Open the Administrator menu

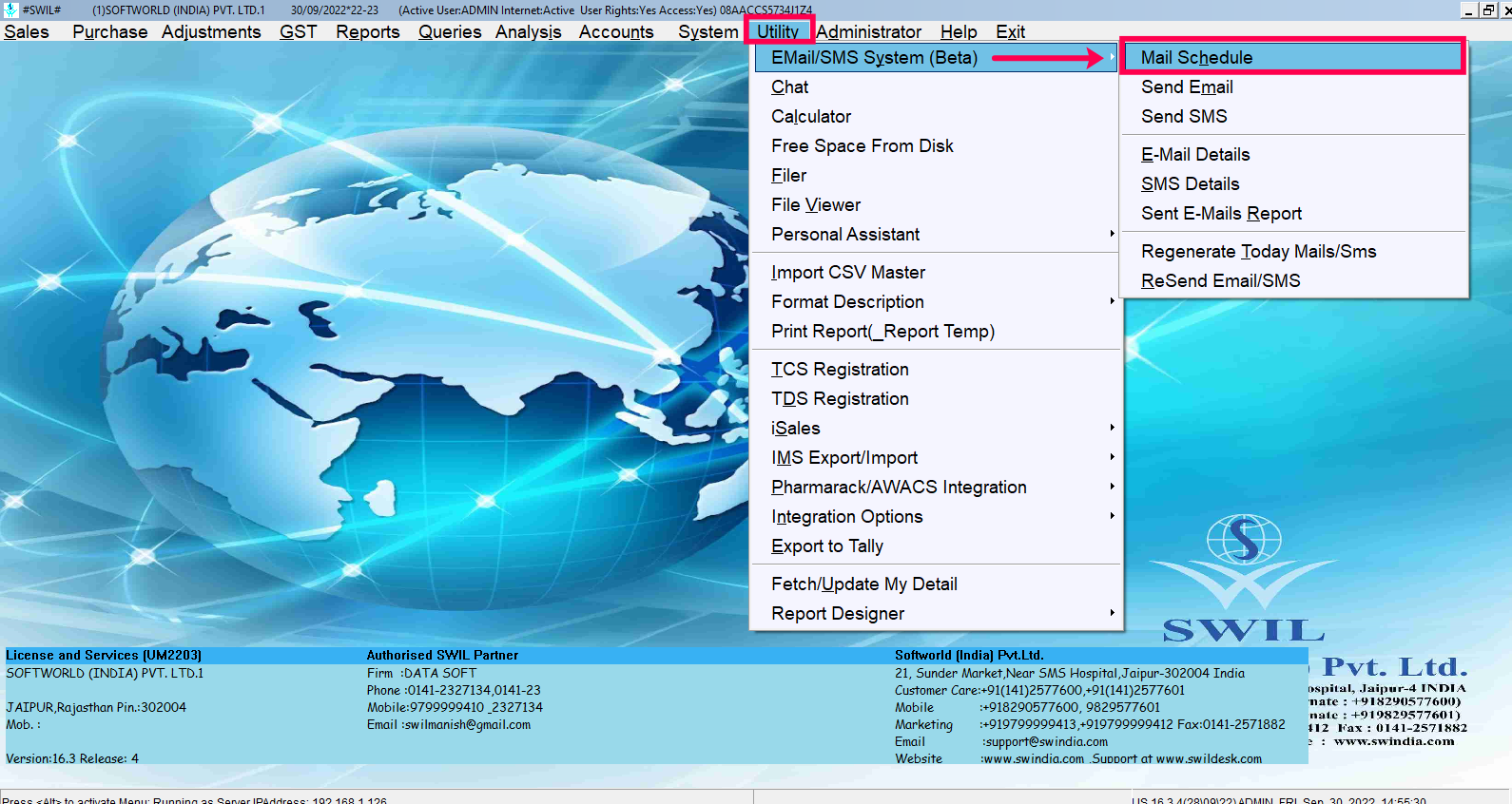click(x=868, y=31)
